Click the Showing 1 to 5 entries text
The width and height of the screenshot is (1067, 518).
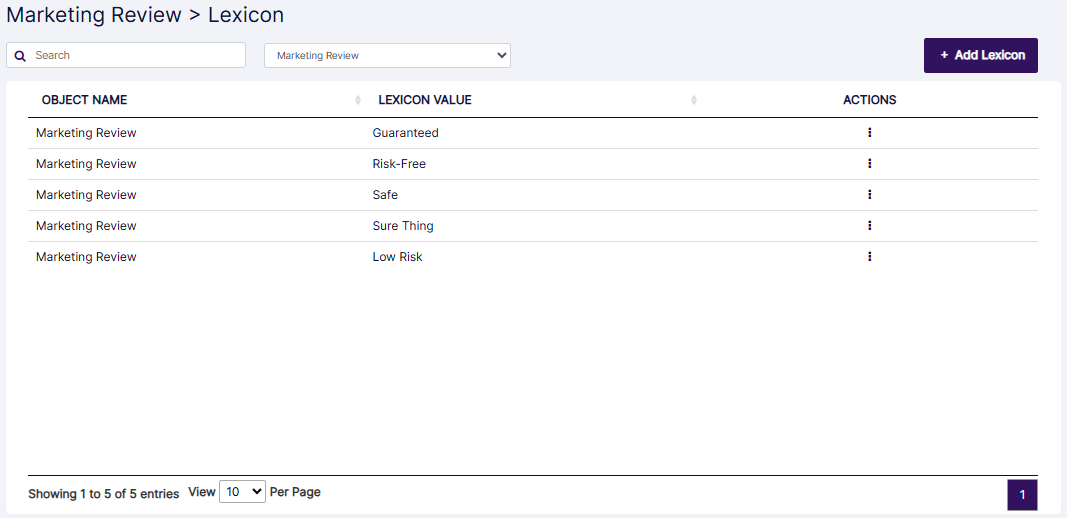pos(103,493)
